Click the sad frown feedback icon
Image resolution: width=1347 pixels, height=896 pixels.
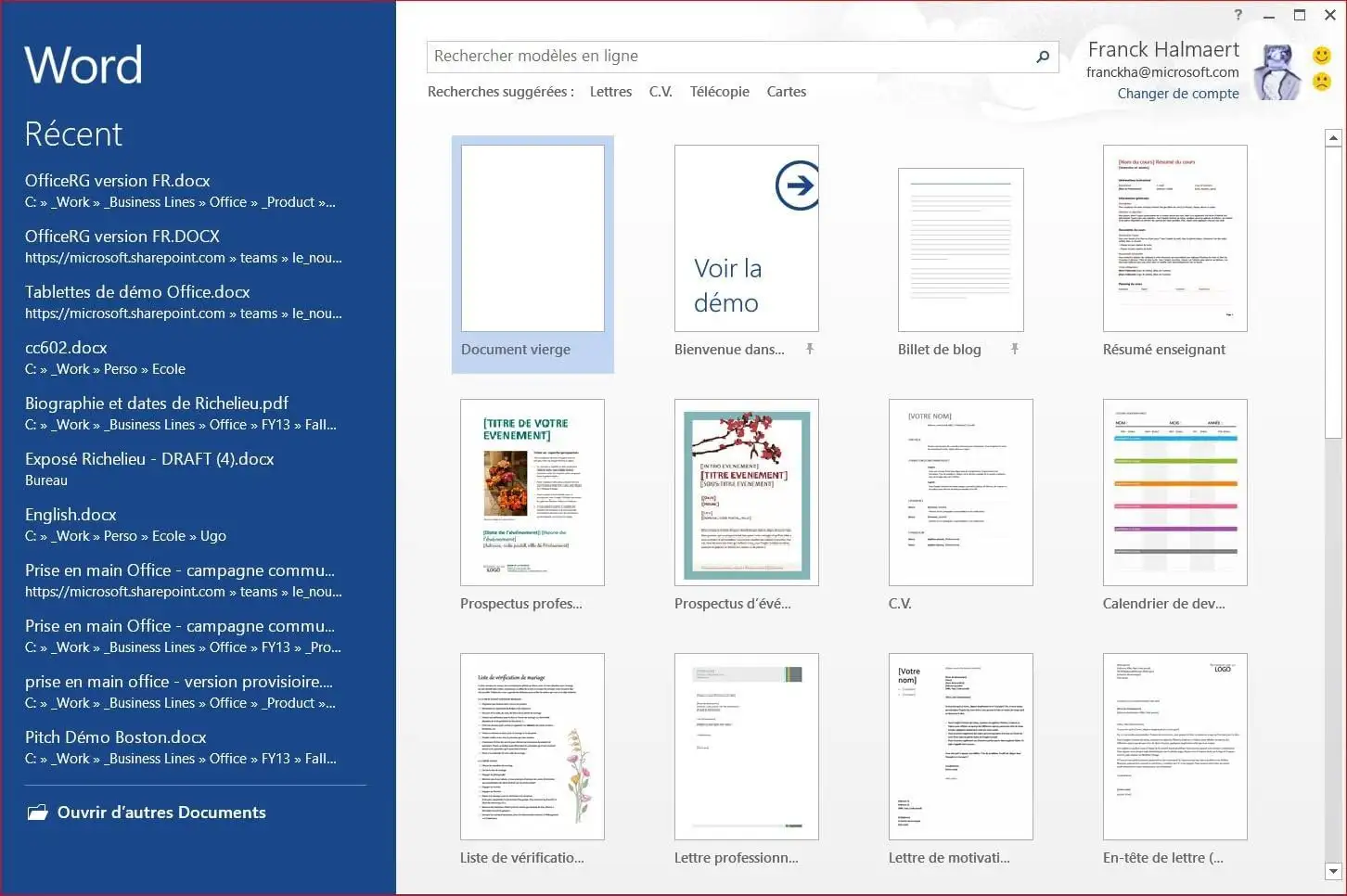(x=1322, y=82)
